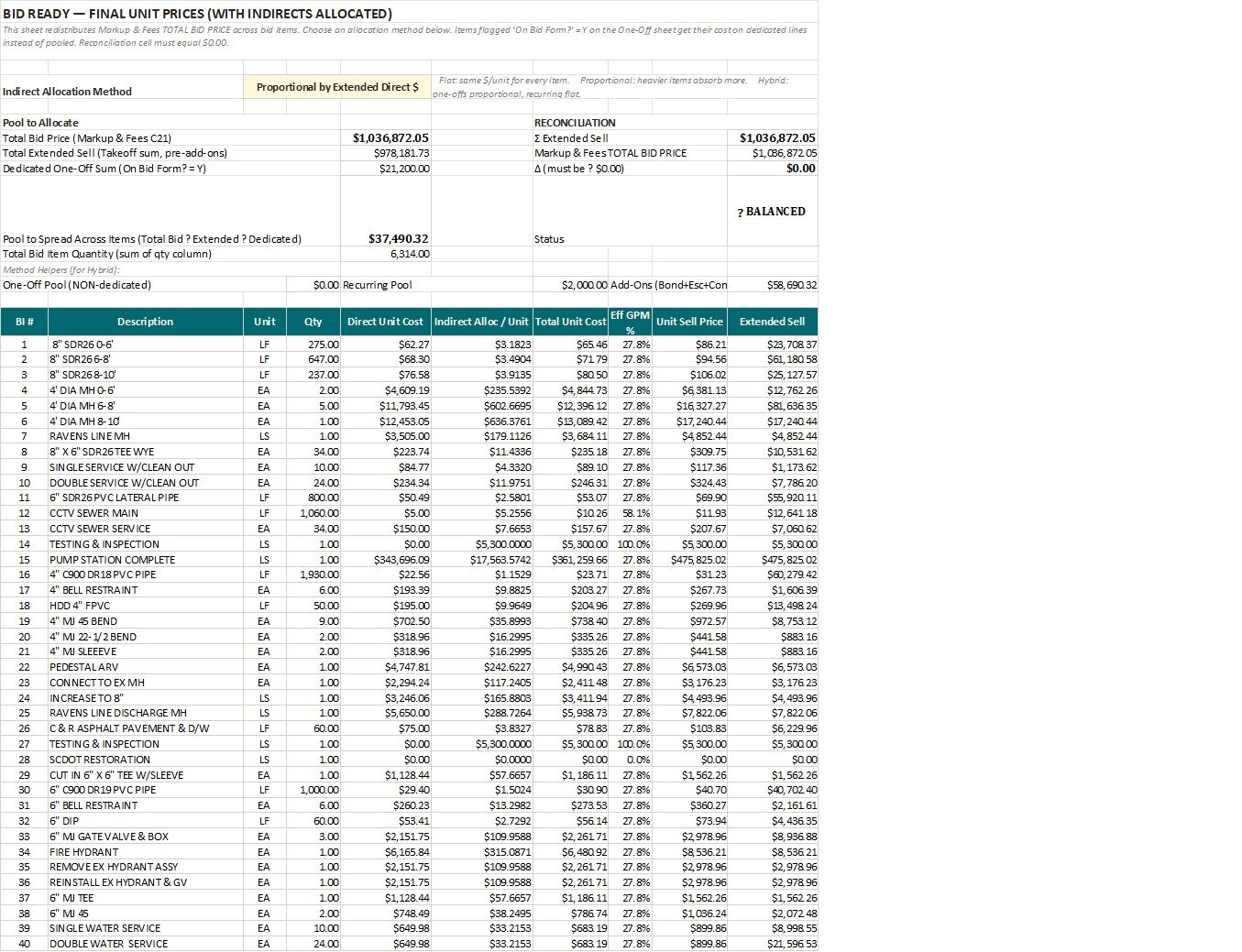1242x952 pixels.
Task: Click the $12,453.05 direct unit cost cell
Action: [x=386, y=421]
